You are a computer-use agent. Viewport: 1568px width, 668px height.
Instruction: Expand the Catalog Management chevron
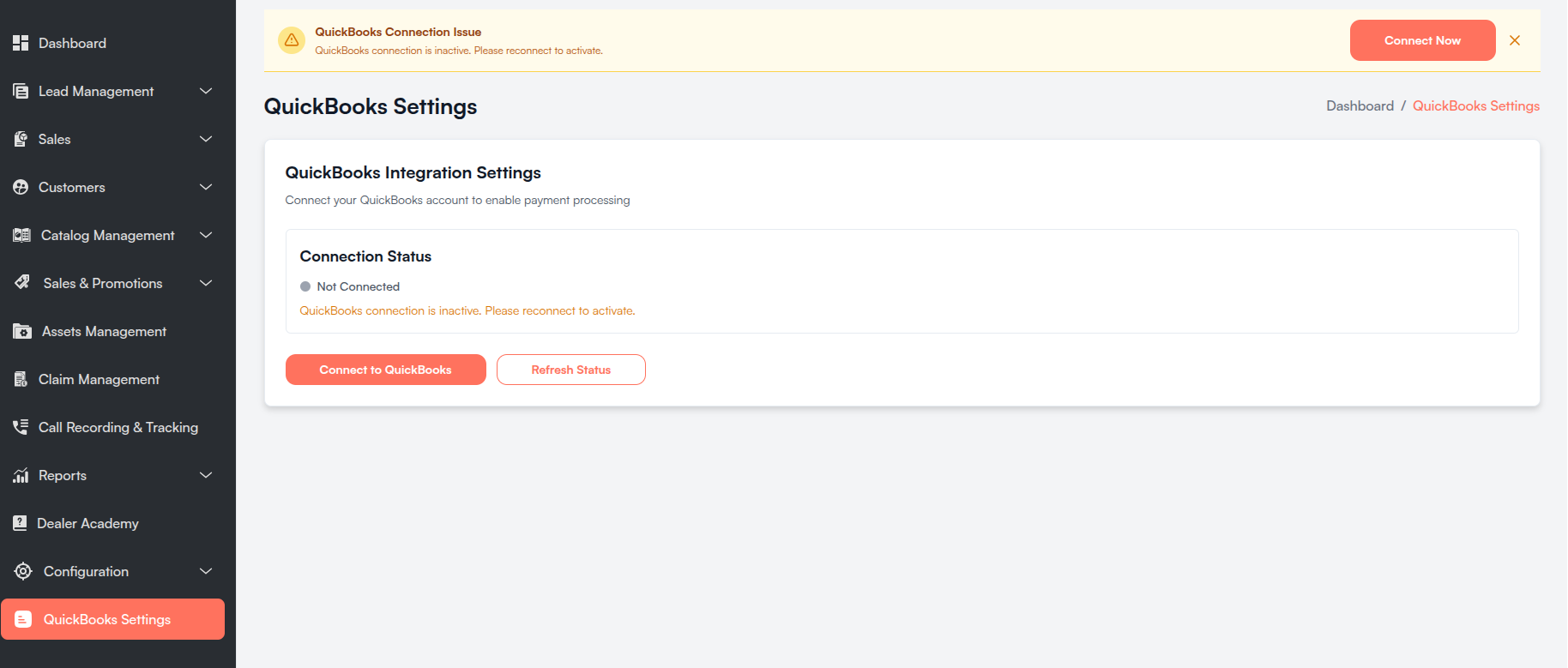[x=206, y=235]
